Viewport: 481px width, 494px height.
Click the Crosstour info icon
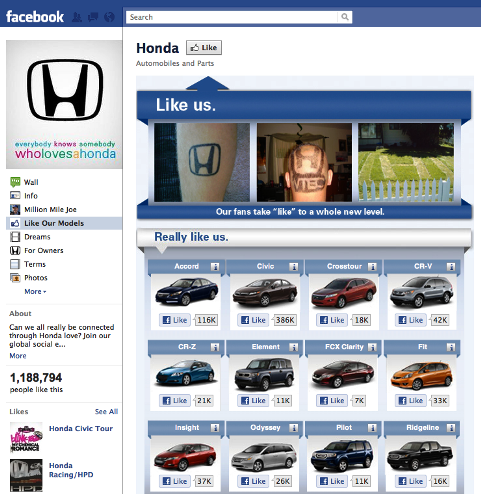[x=372, y=267]
